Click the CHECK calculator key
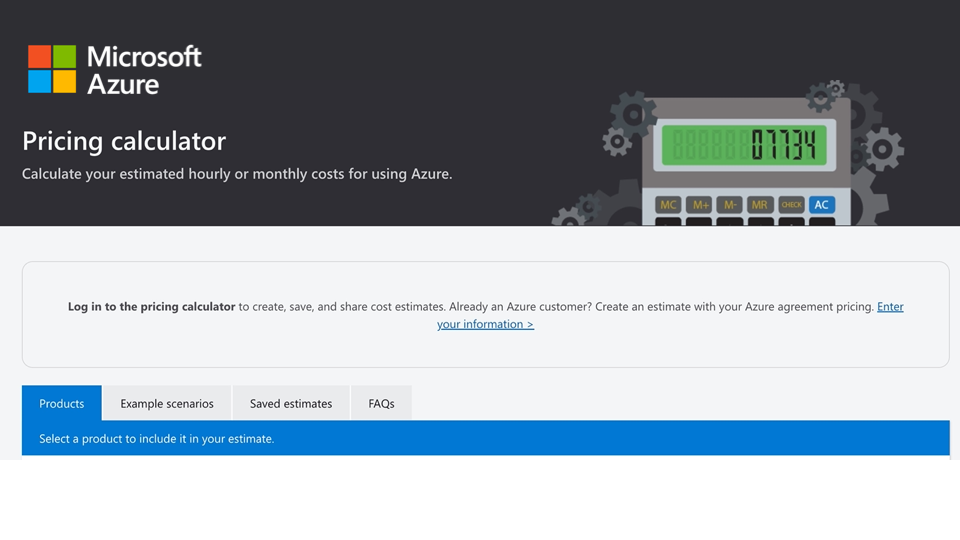 pos(791,204)
